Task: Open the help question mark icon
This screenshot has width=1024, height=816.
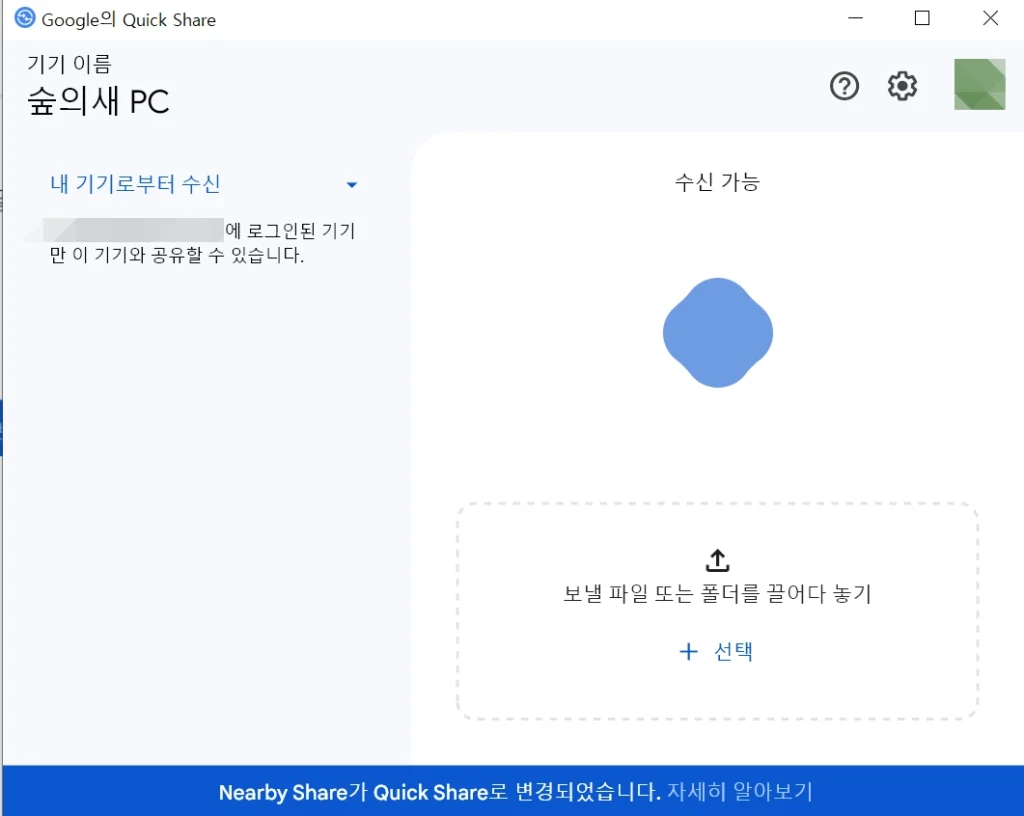Action: click(844, 86)
